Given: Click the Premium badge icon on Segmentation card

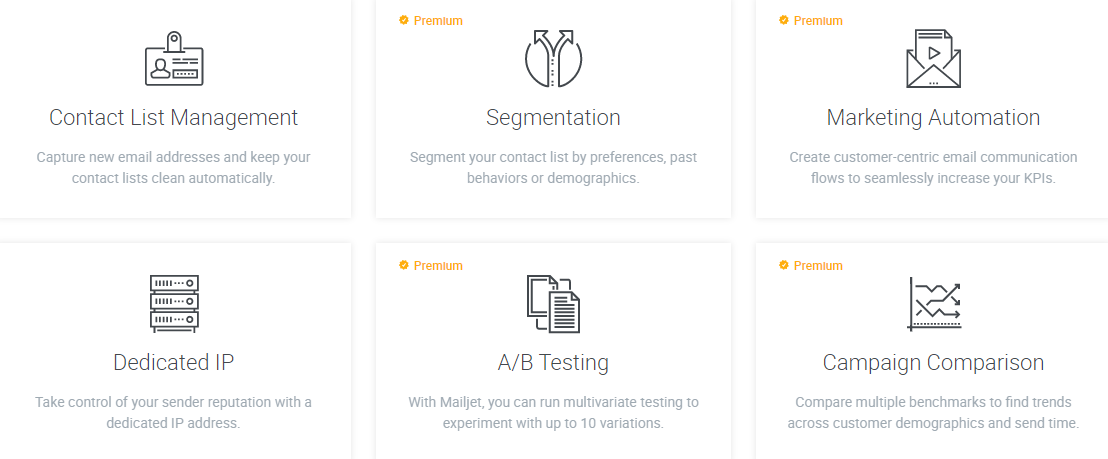Looking at the screenshot, I should 403,20.
